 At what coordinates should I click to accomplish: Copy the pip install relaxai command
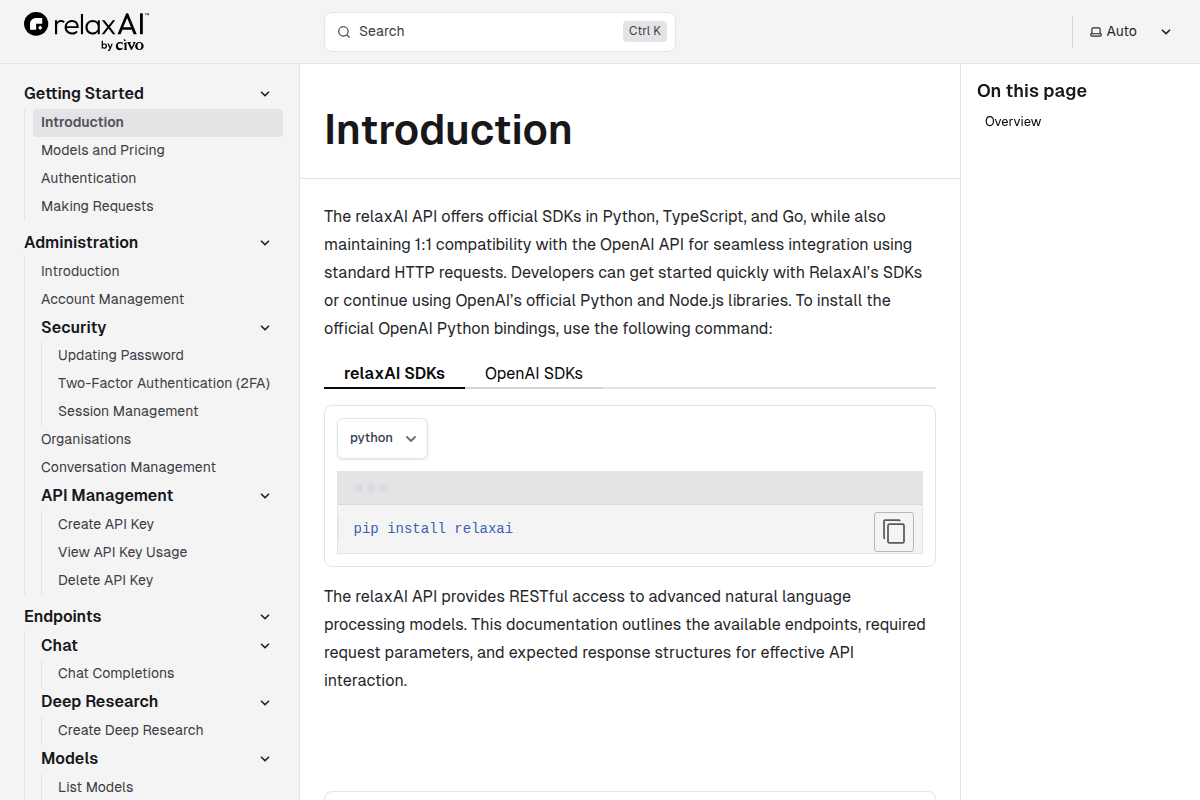[x=894, y=532]
